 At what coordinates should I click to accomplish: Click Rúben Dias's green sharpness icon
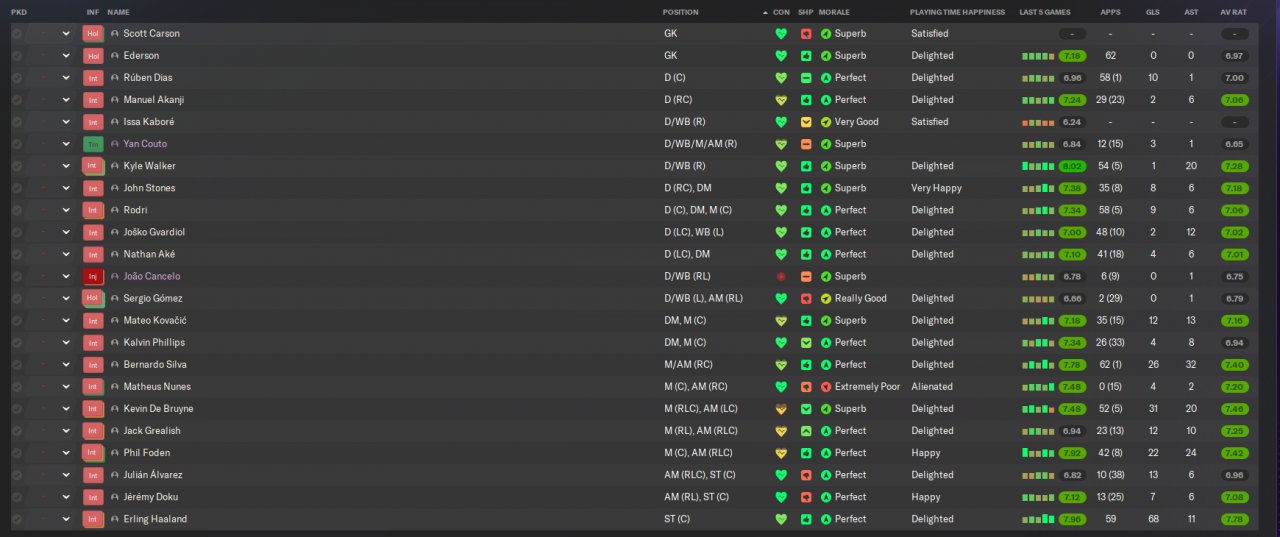click(806, 77)
